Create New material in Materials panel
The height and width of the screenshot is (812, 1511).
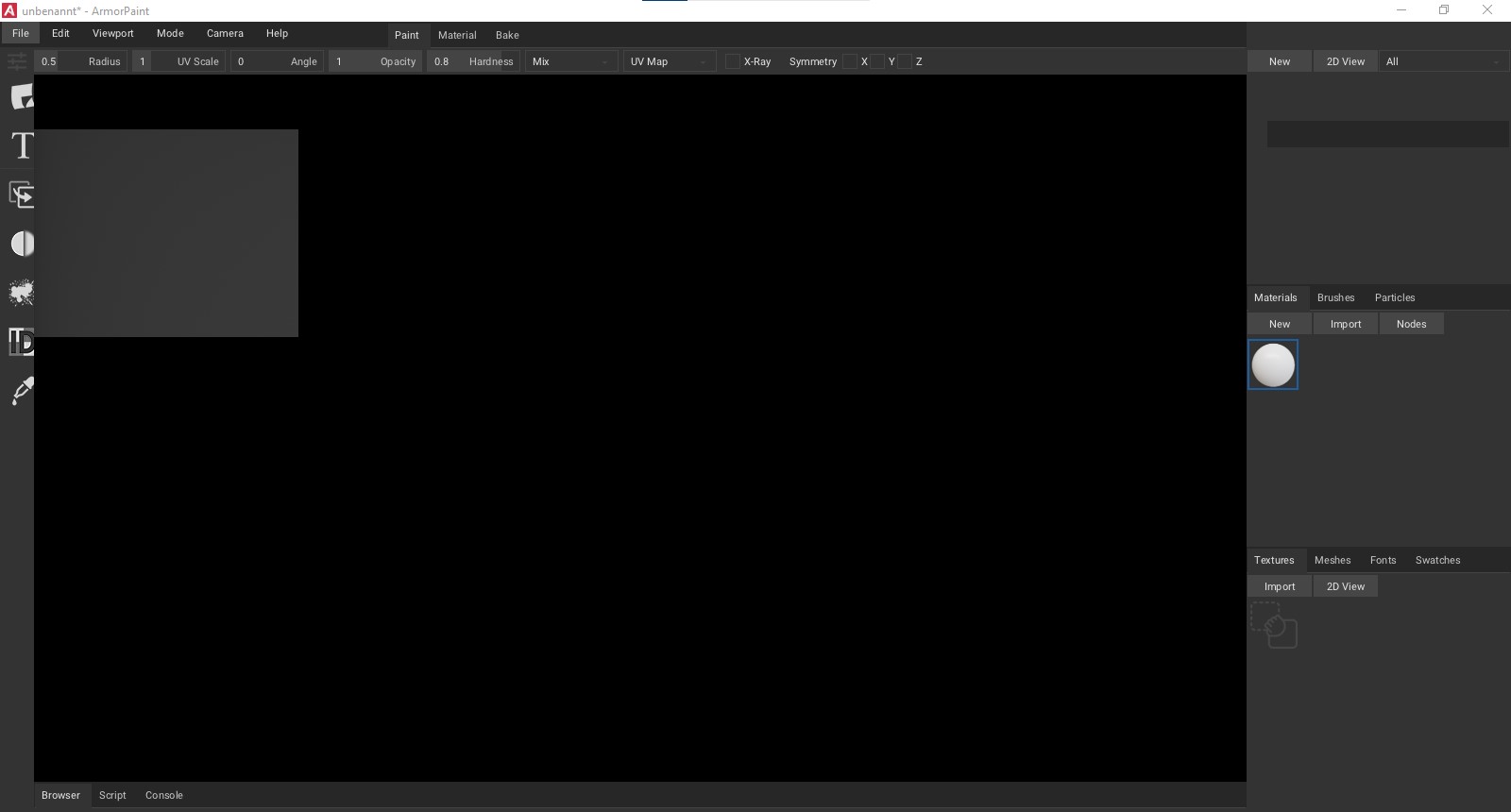pyautogui.click(x=1280, y=324)
